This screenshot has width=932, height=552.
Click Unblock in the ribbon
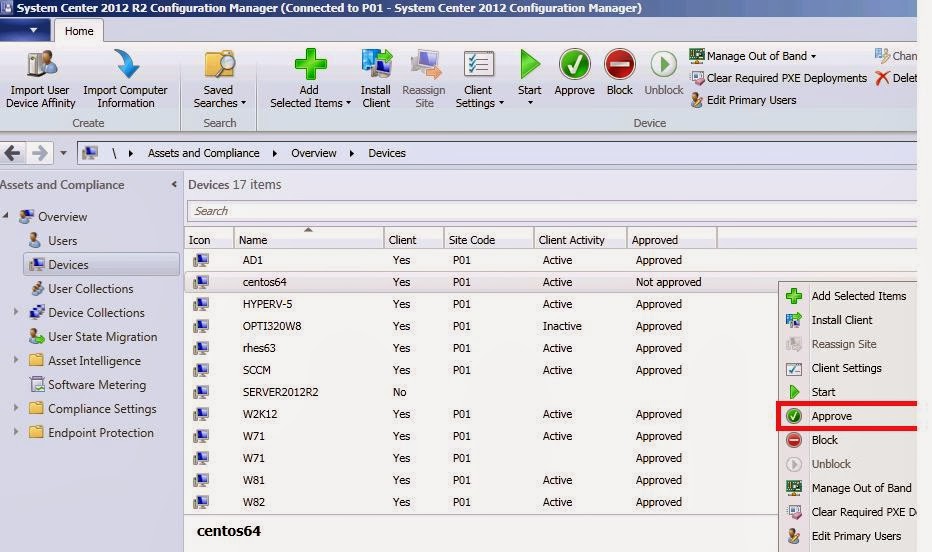point(663,72)
